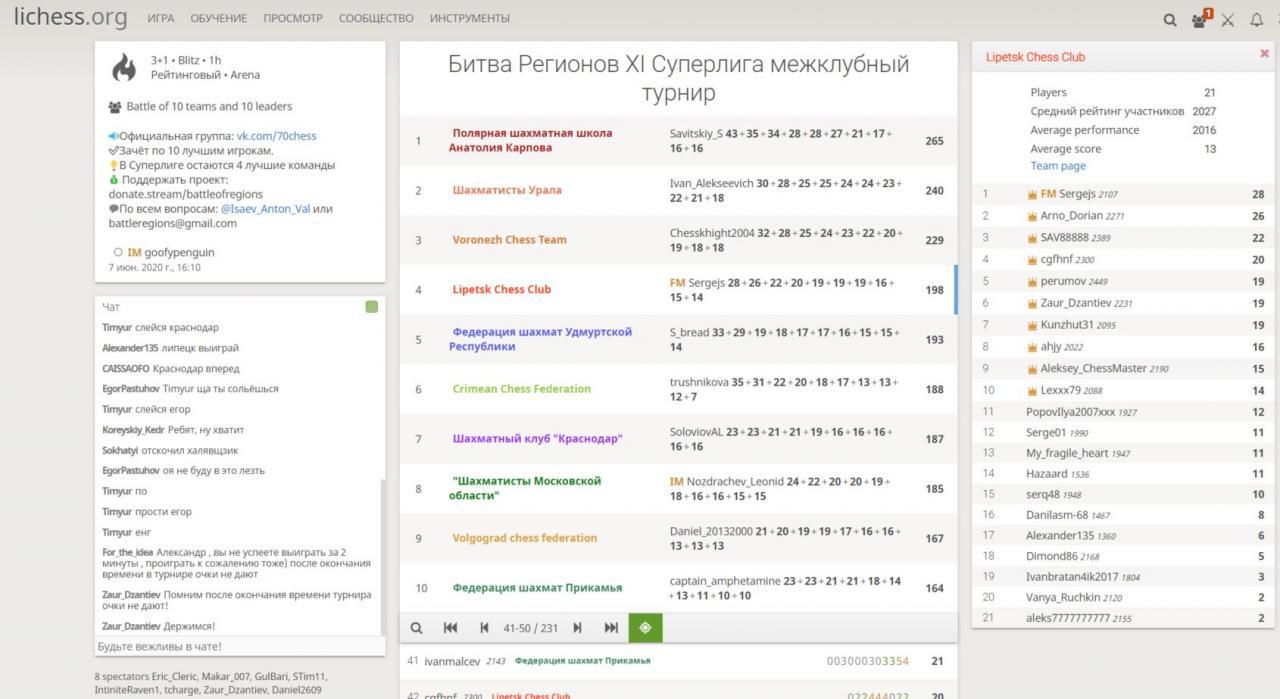
Task: Open the search icon in top header
Action: [1170, 19]
